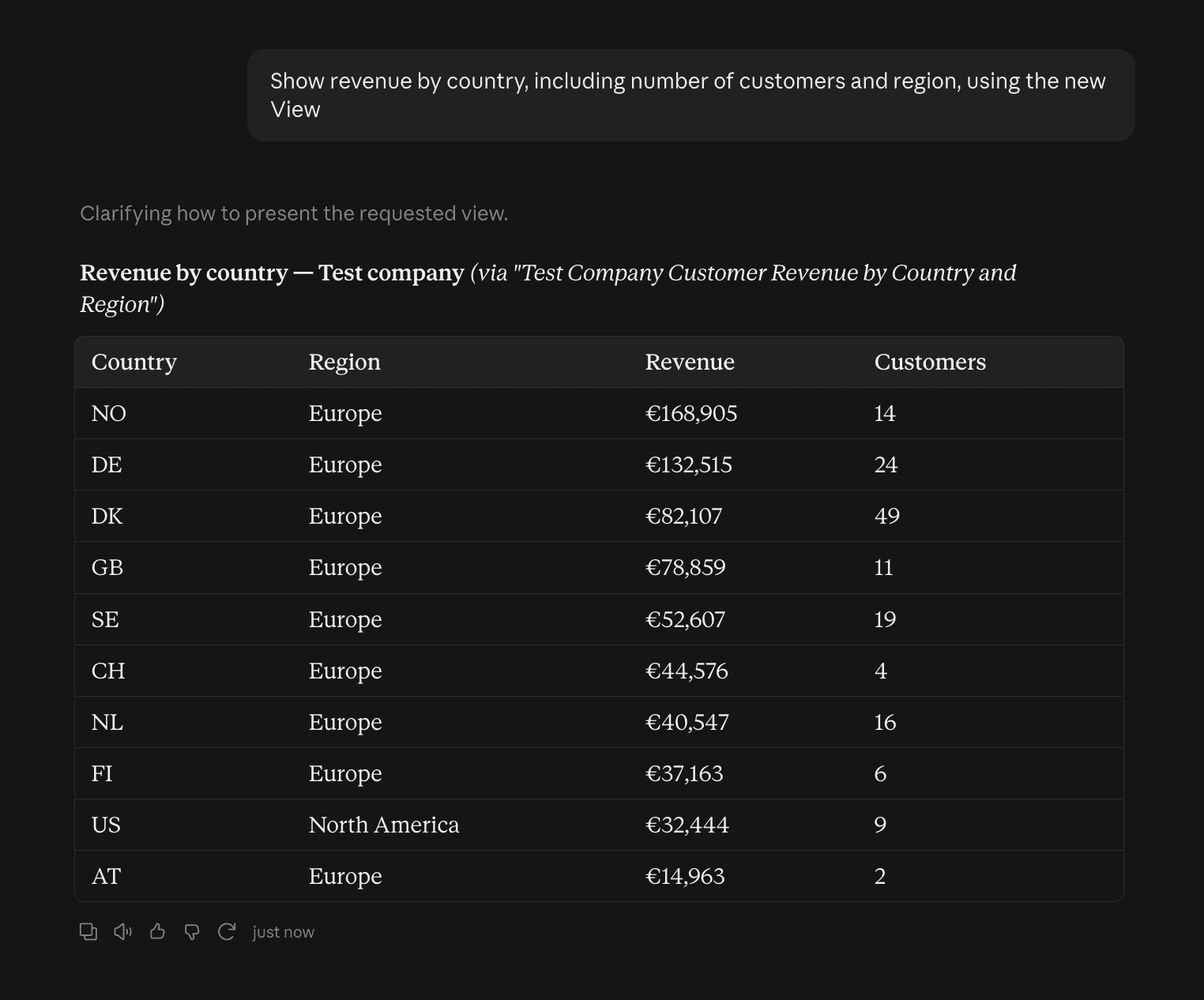1204x1000 pixels.
Task: Click the €82,107 revenue value
Action: [x=683, y=516]
